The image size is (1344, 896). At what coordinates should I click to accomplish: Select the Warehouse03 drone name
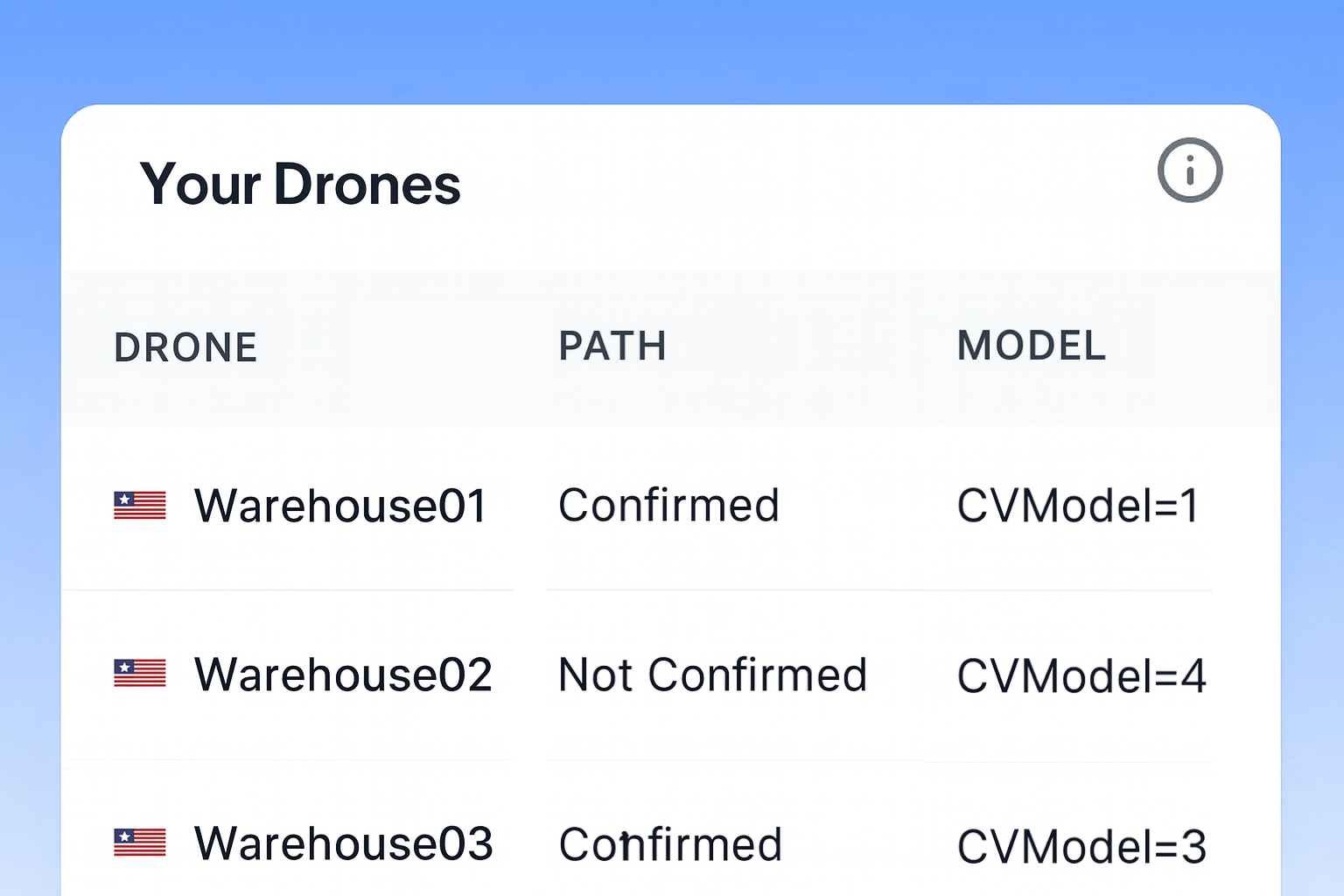pos(344,843)
